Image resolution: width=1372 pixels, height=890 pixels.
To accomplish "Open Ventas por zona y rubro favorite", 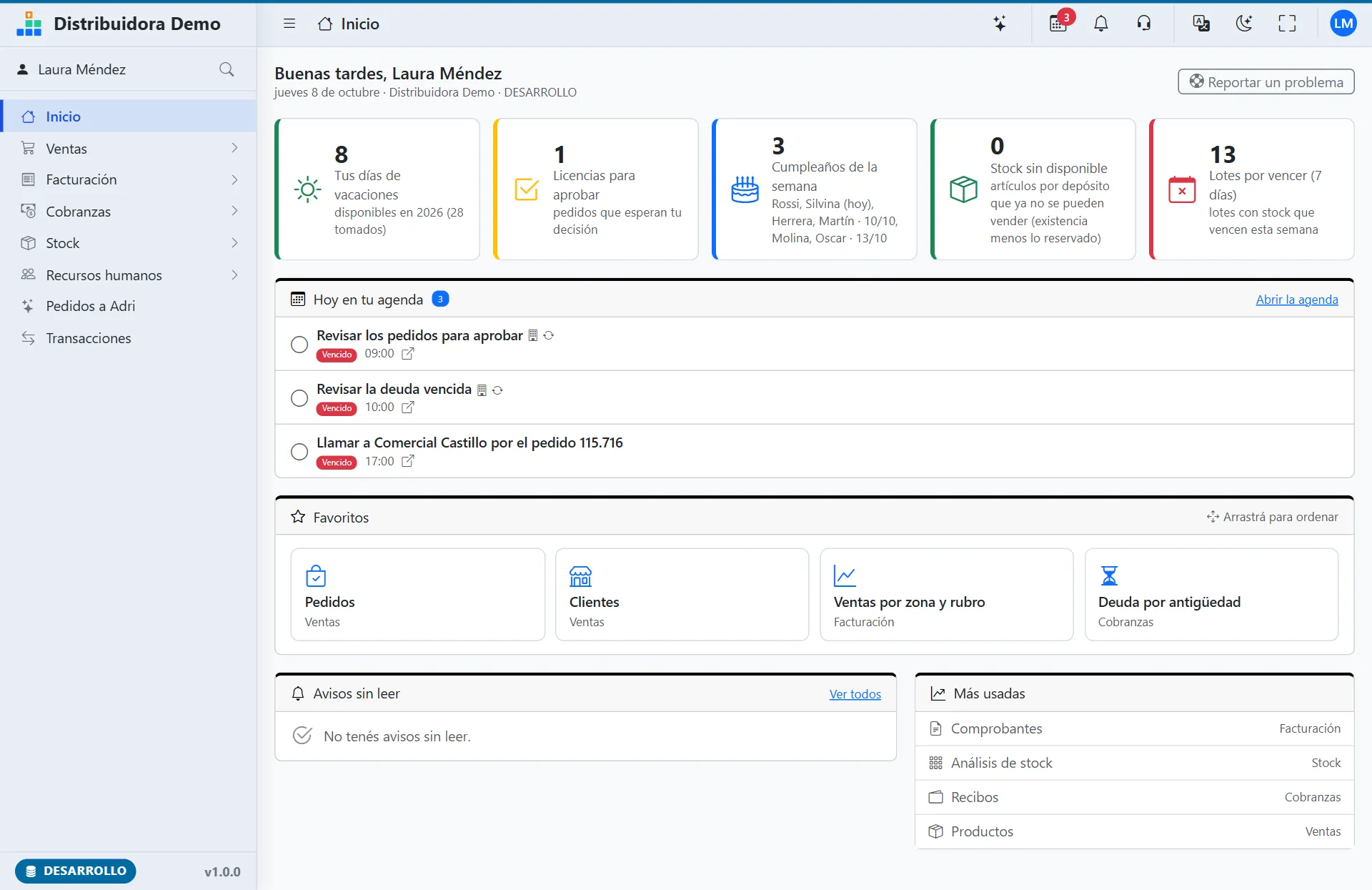I will tap(946, 594).
